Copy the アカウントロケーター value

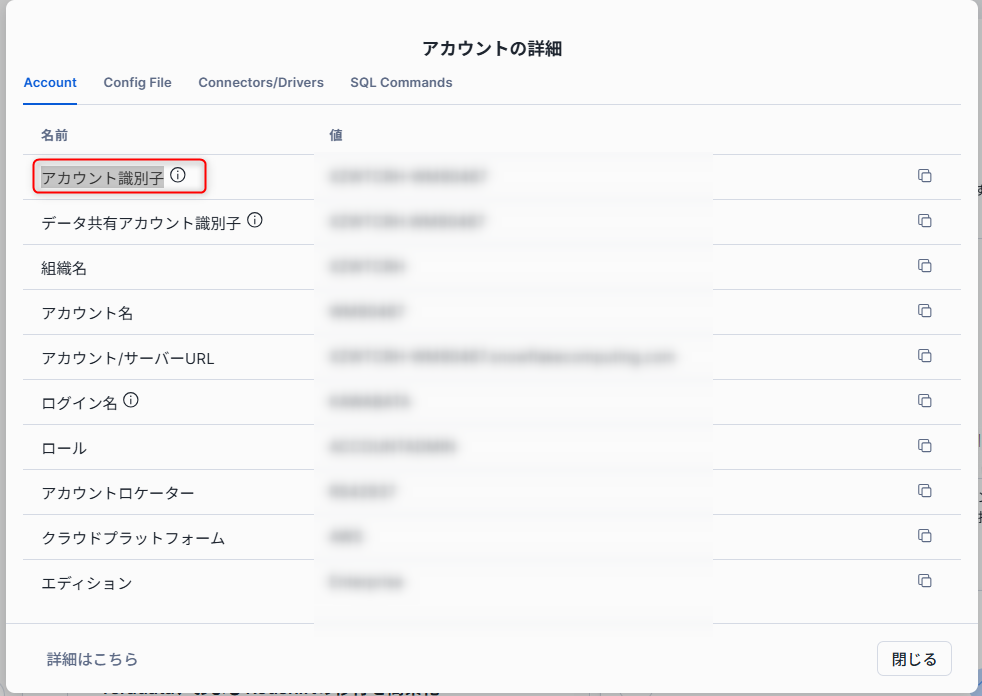coord(925,491)
